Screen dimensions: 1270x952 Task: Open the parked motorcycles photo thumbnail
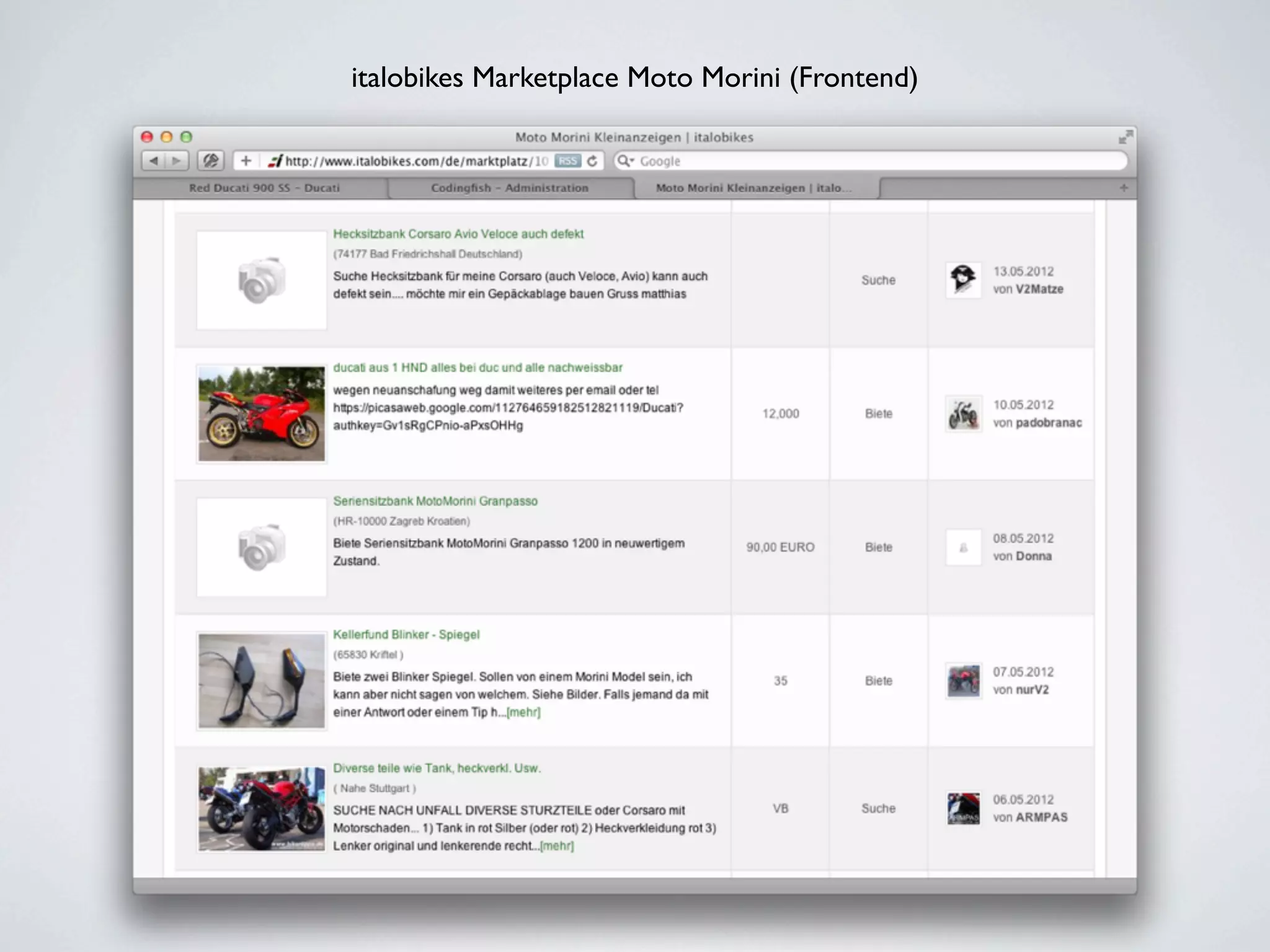[262, 809]
